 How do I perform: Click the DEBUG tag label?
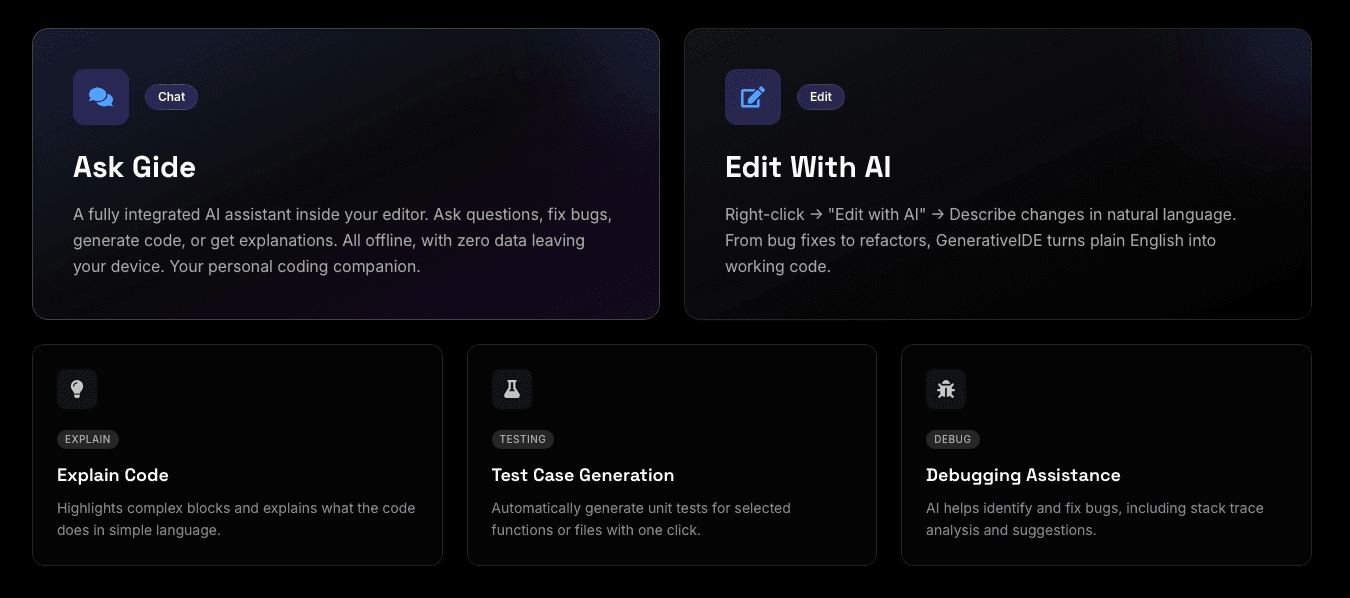(x=953, y=439)
